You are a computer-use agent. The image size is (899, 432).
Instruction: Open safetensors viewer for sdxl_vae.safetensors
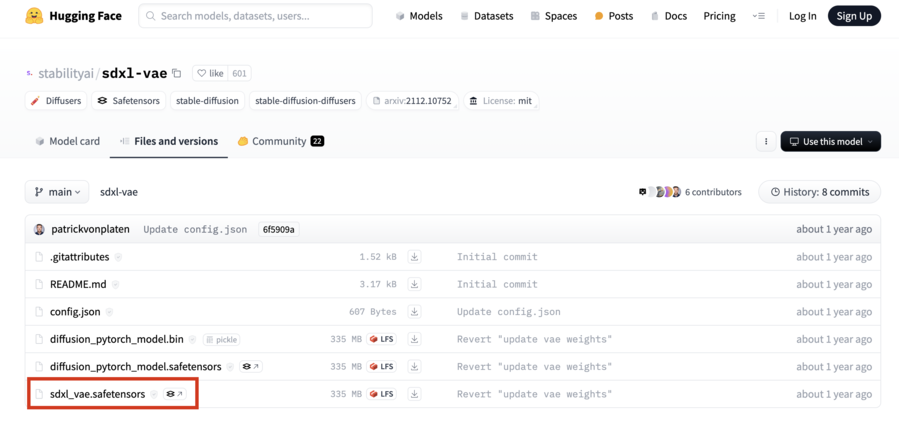click(175, 394)
